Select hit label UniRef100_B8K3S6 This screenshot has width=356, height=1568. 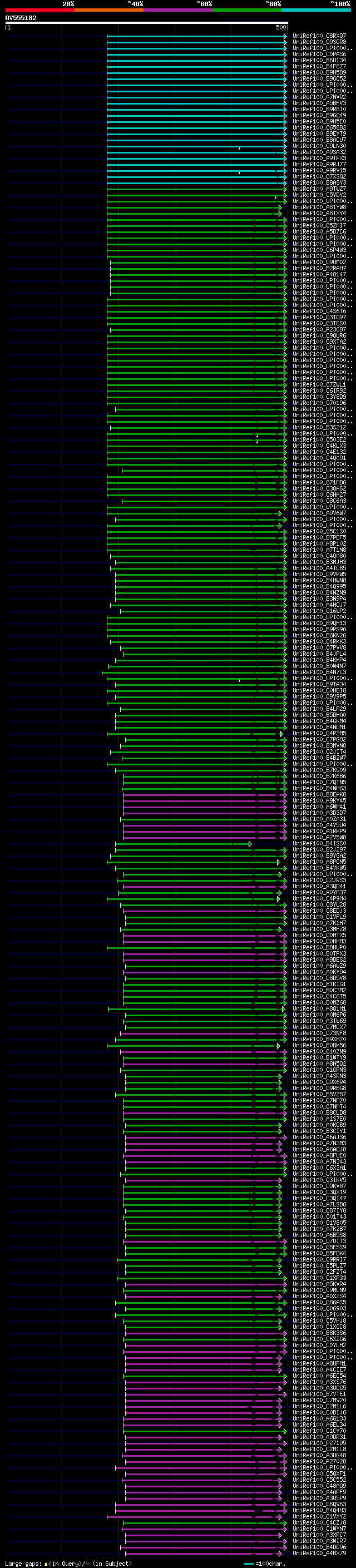pos(319,1333)
